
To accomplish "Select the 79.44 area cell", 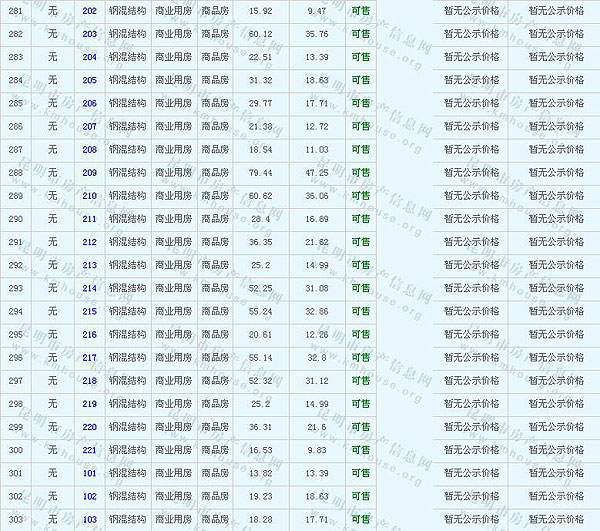I will point(260,173).
